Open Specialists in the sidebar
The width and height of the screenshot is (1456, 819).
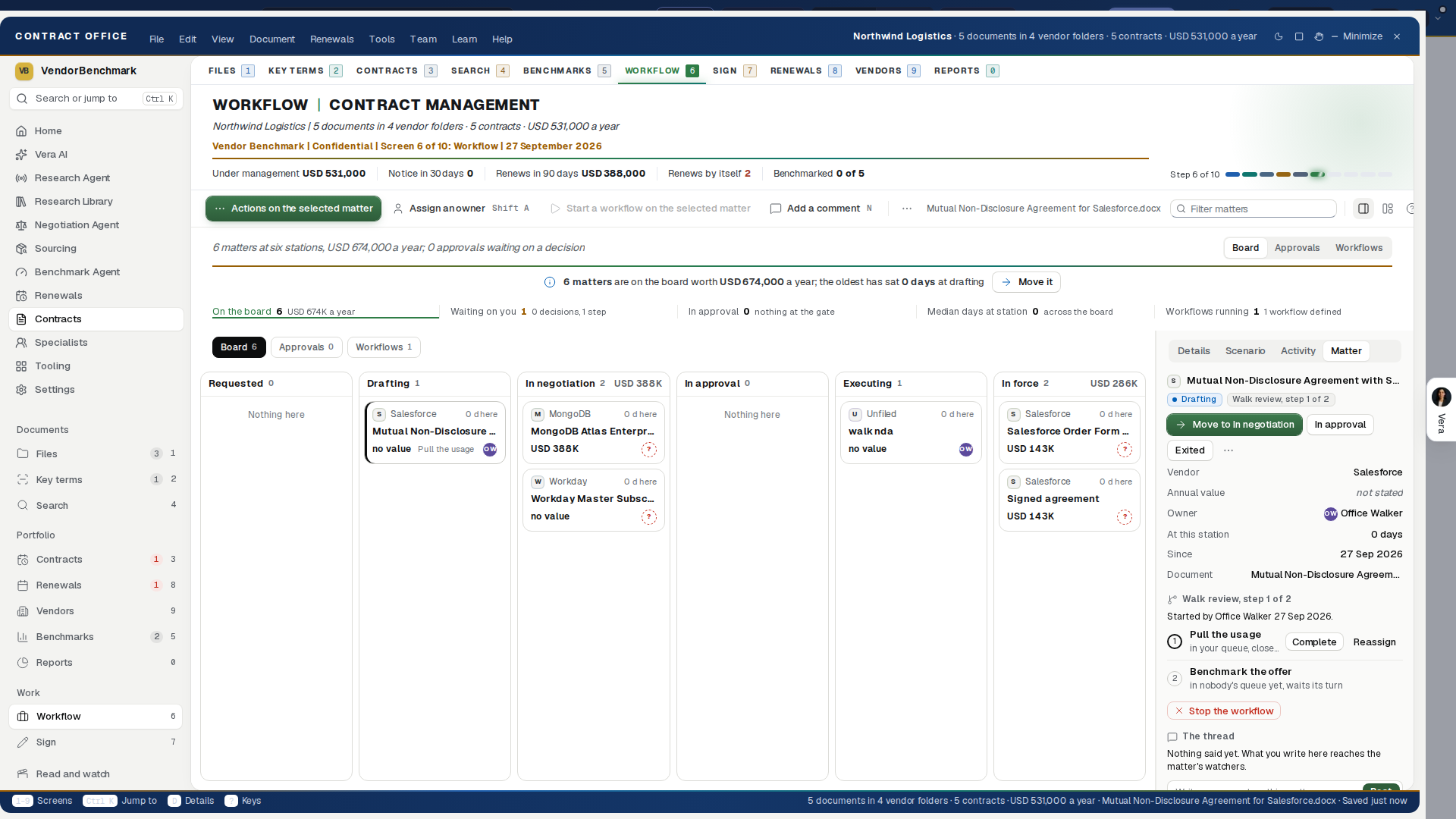pos(96,342)
